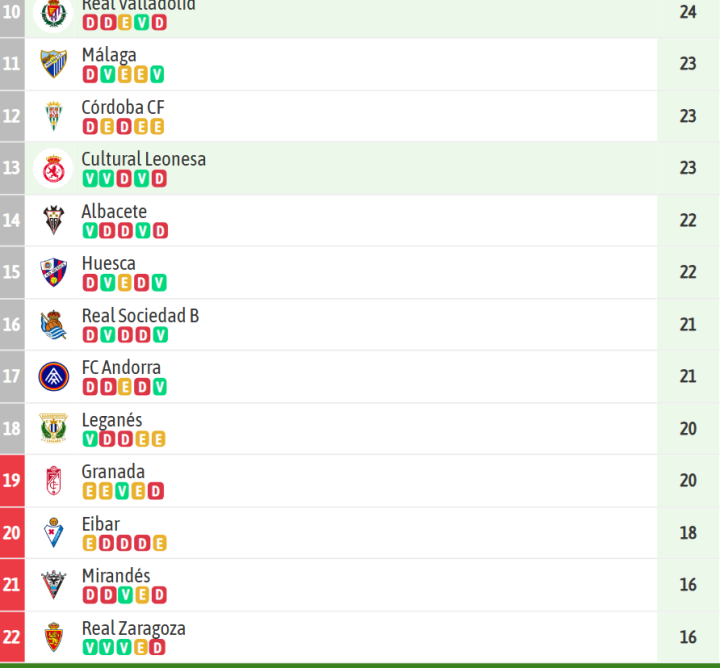
Task: Click the Leganés club crest
Action: 53,428
